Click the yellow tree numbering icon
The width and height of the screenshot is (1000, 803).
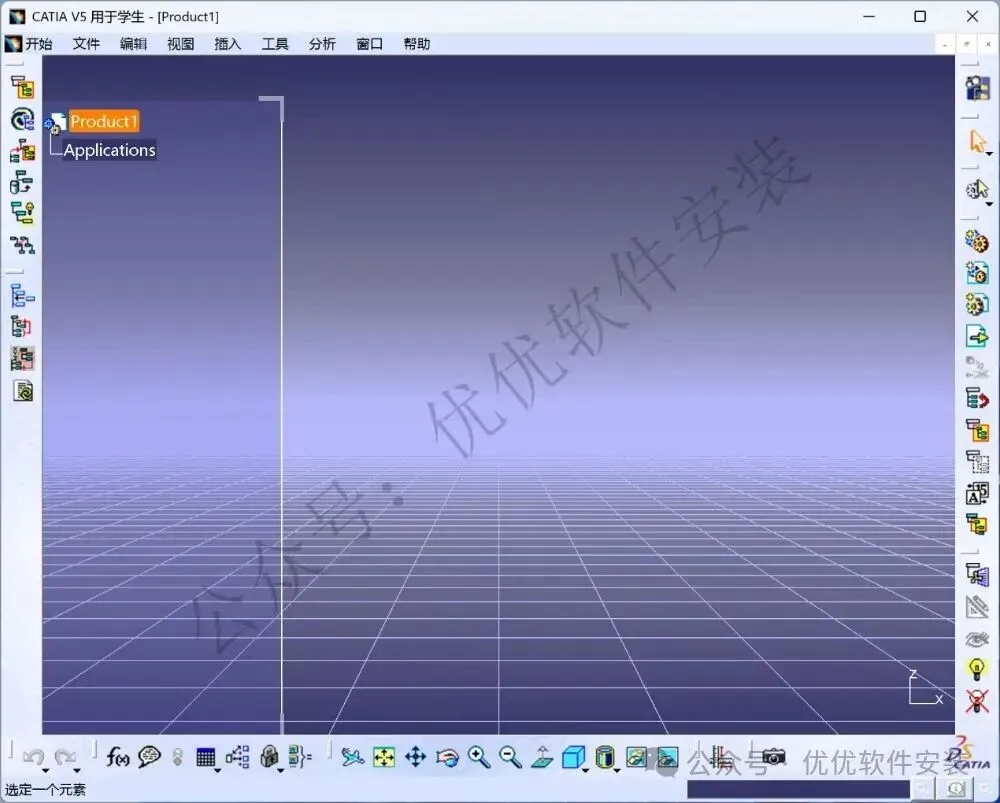976,431
